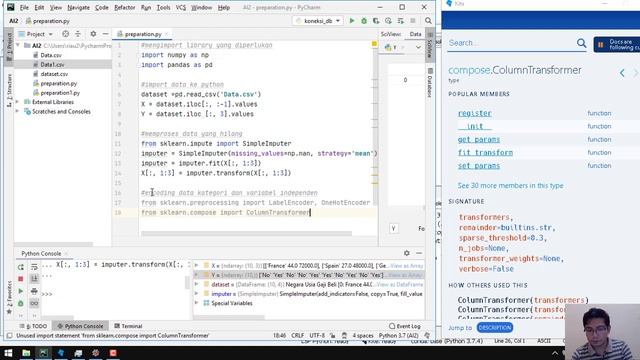Screen dimensions: 640x360
Task: Toggle read-only lock icon in status bar
Action: [333, 336]
